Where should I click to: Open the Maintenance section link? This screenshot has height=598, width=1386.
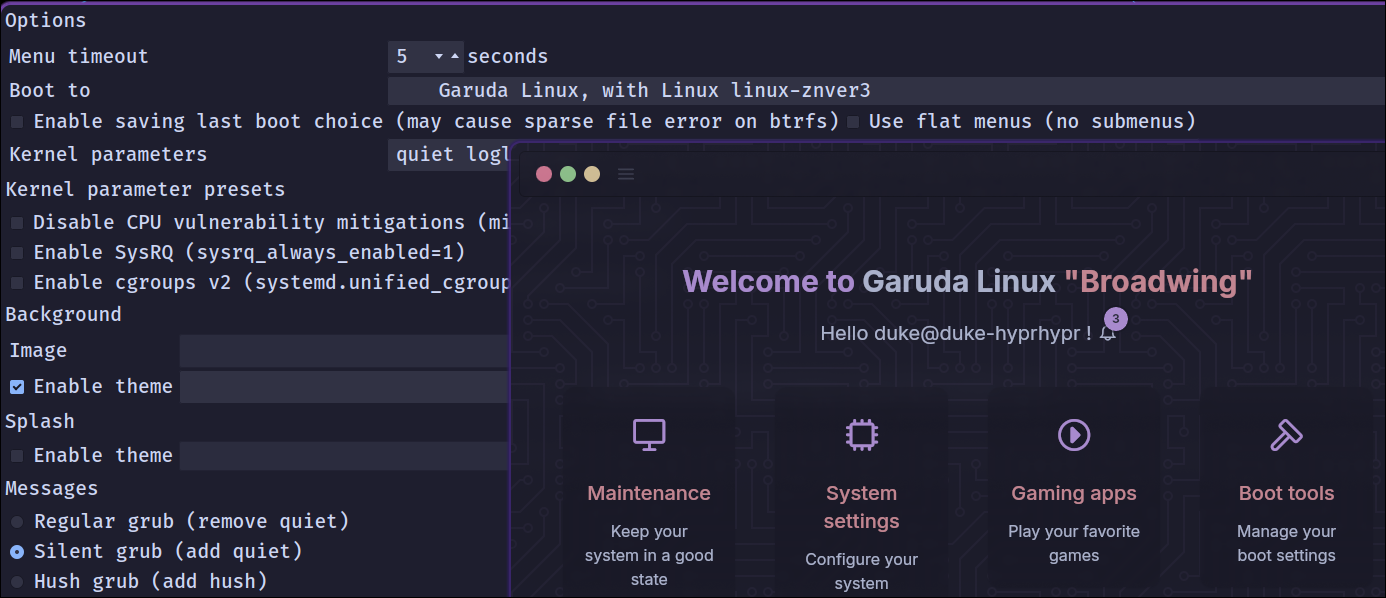tap(649, 493)
